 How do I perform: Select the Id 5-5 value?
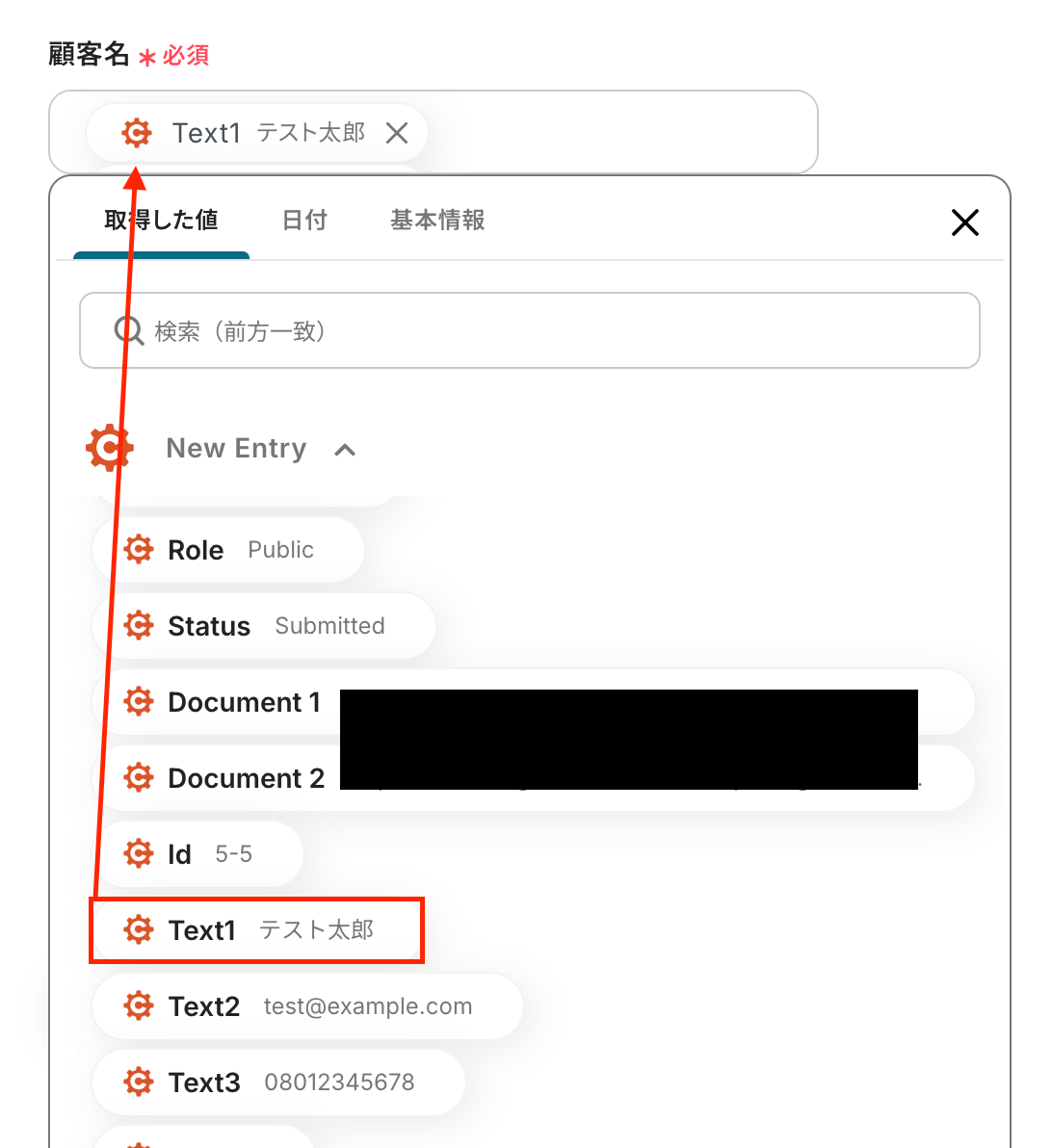coord(197,854)
